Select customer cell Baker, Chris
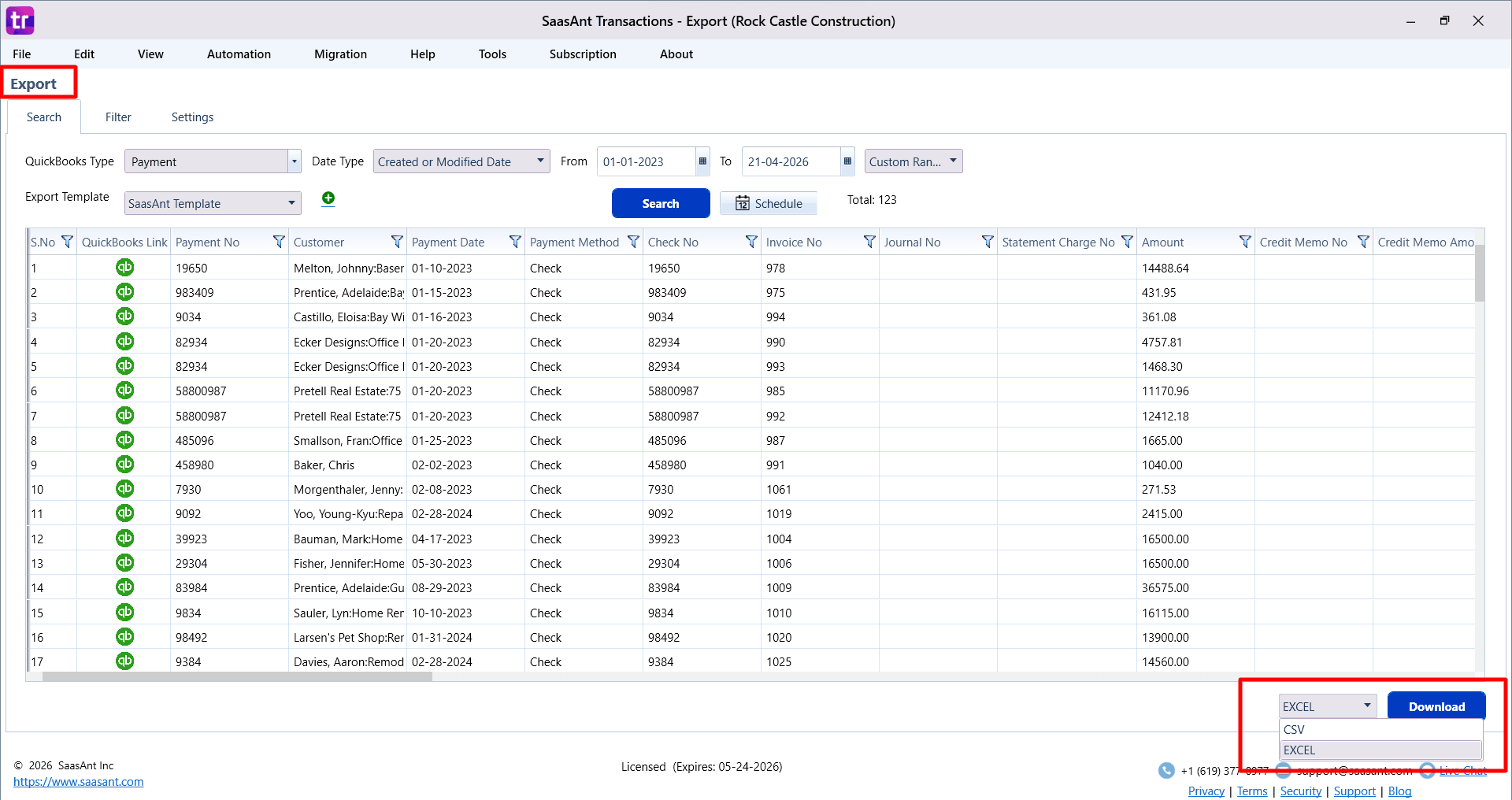 pos(347,465)
